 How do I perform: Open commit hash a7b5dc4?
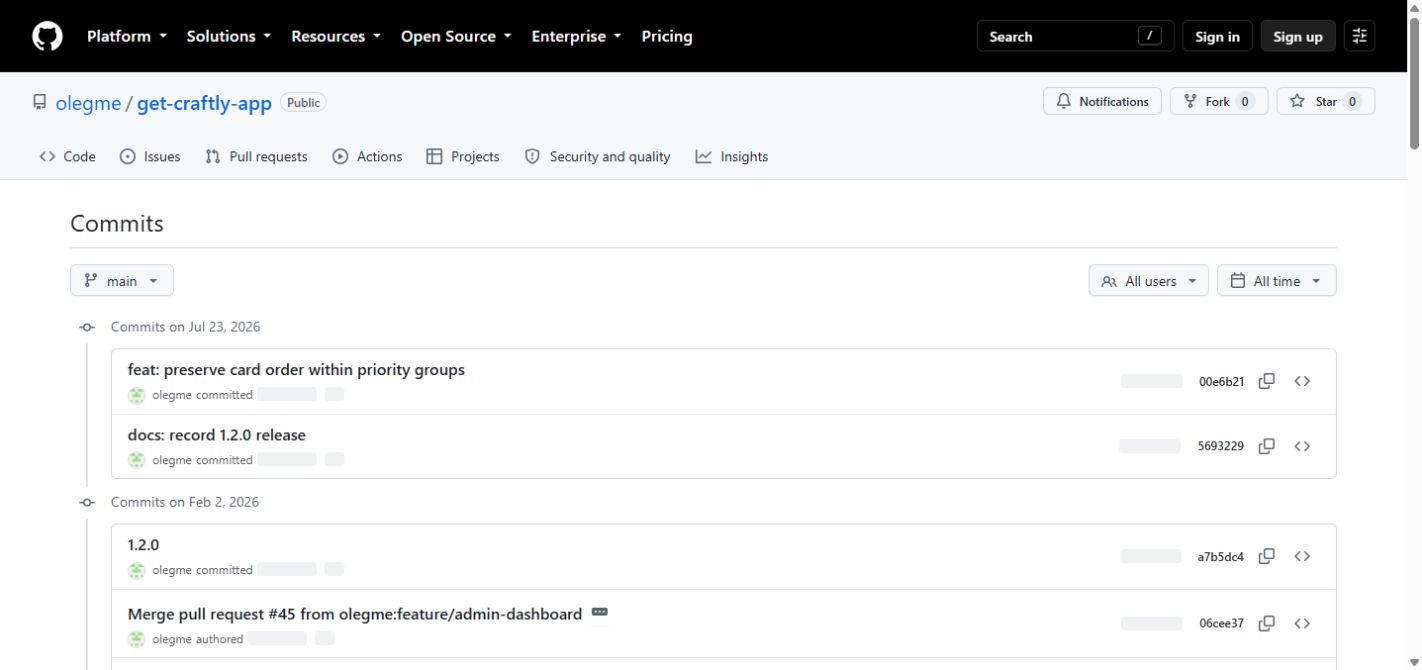pyautogui.click(x=1220, y=556)
